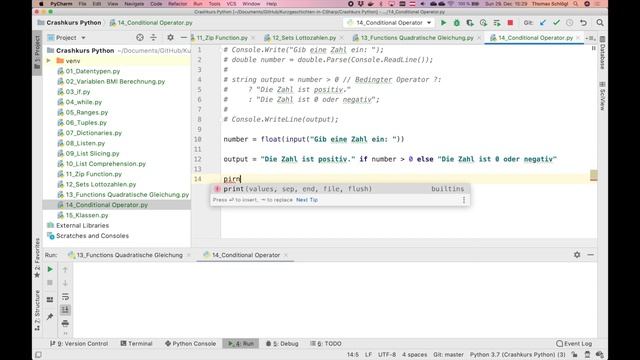
Task: Open Terminal tool window
Action: [136, 344]
